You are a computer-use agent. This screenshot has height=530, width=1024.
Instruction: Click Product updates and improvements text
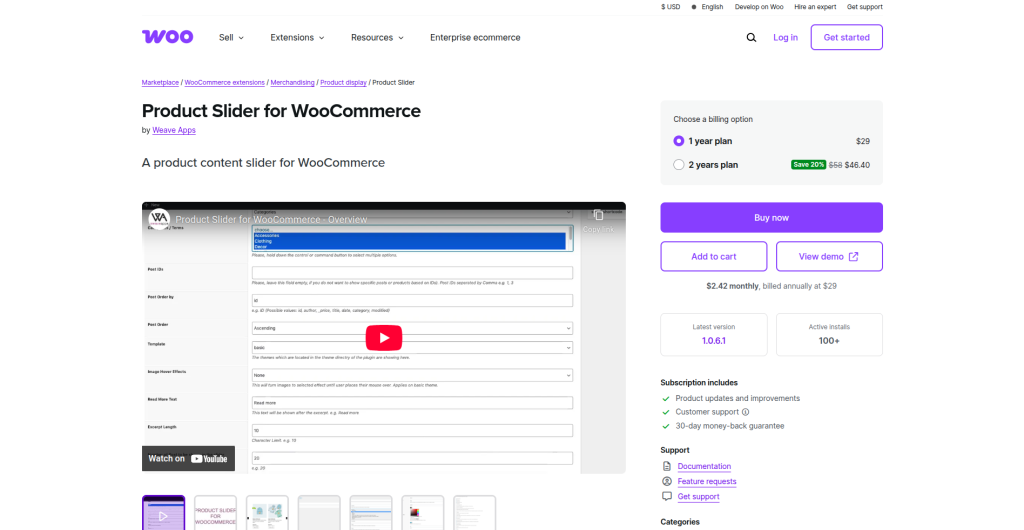point(737,398)
